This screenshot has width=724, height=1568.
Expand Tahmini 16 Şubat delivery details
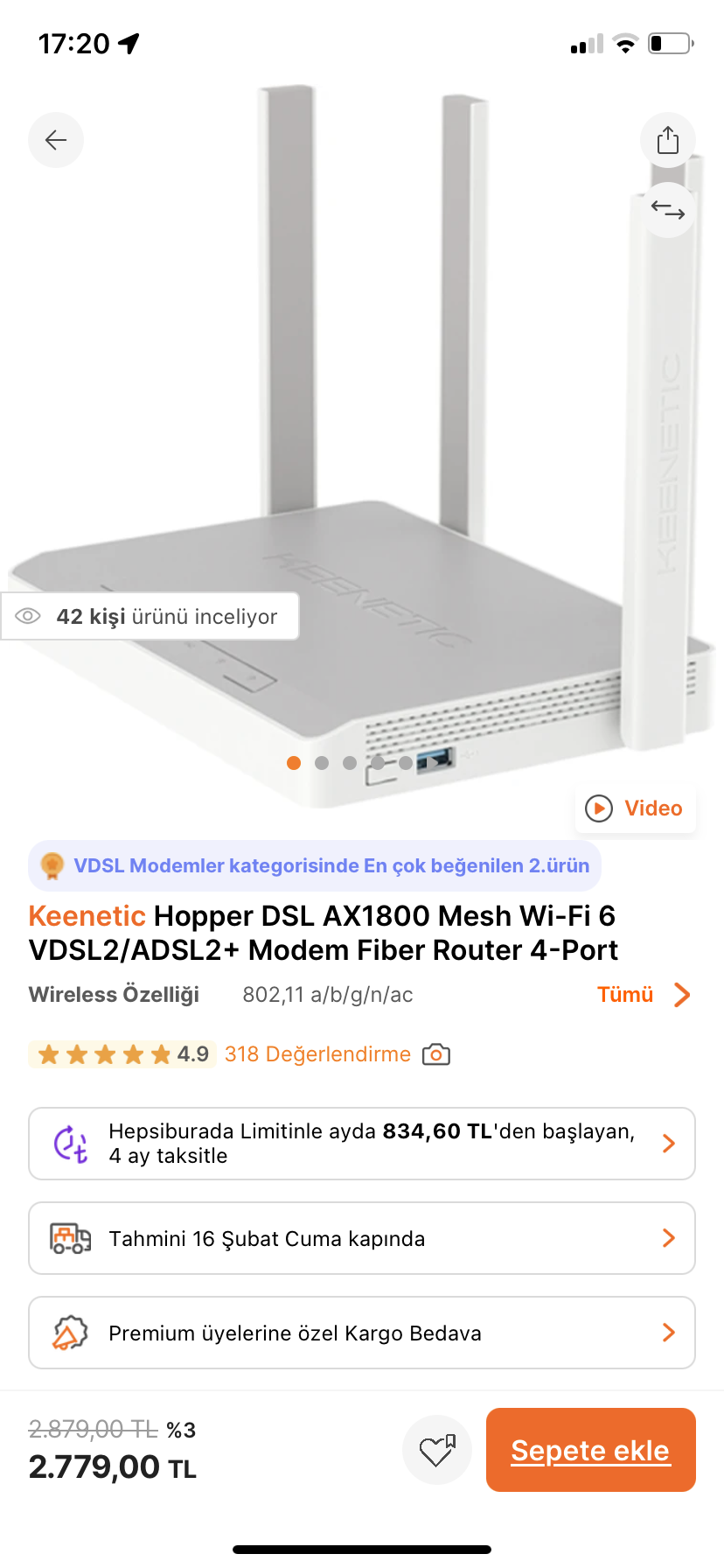[362, 1238]
